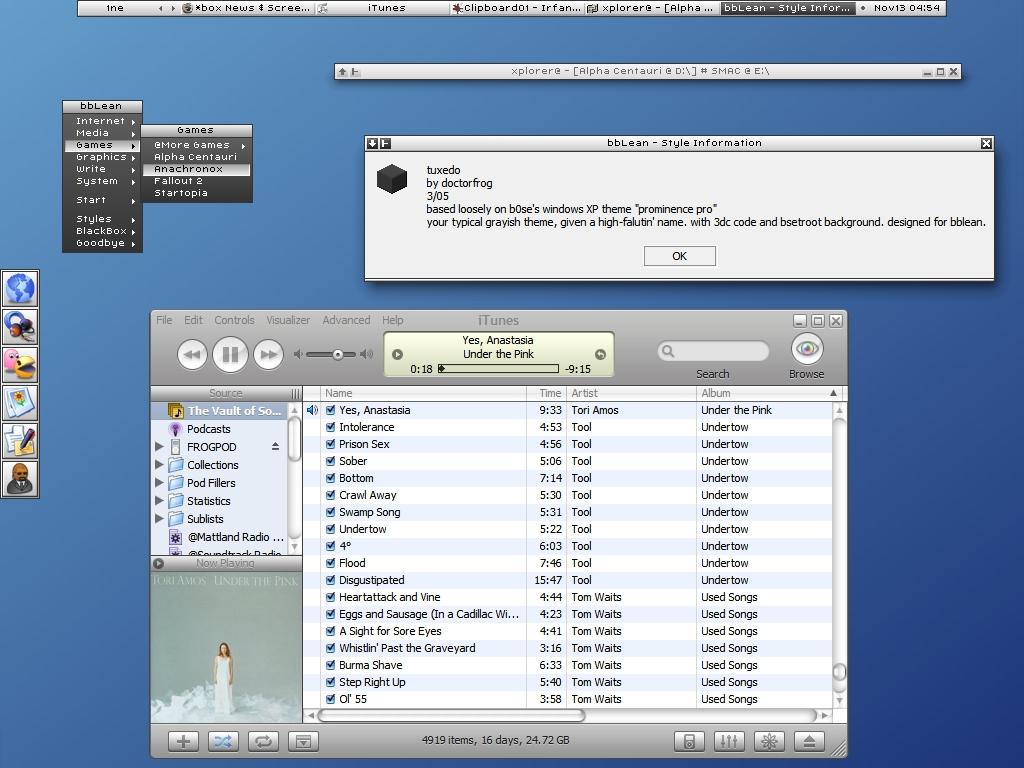Uncheck the Crawl Away song checkbox

tap(330, 495)
